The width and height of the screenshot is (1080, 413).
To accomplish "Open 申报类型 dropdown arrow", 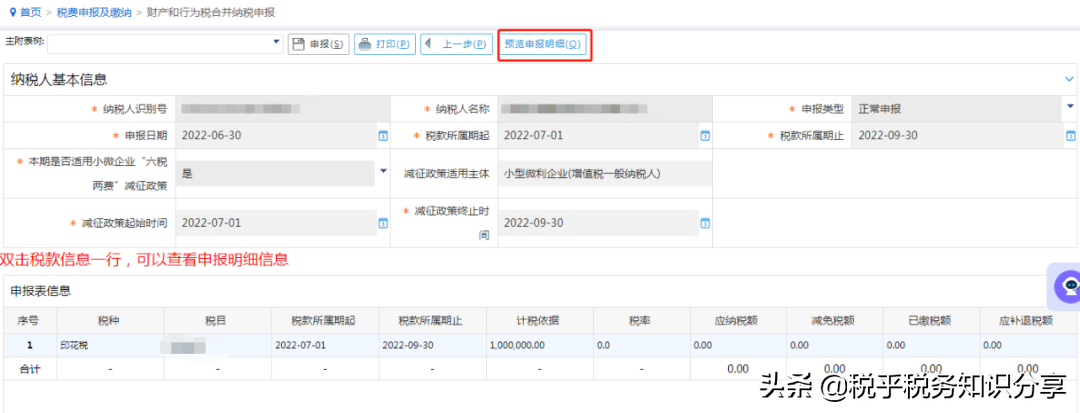I will point(1070,106).
